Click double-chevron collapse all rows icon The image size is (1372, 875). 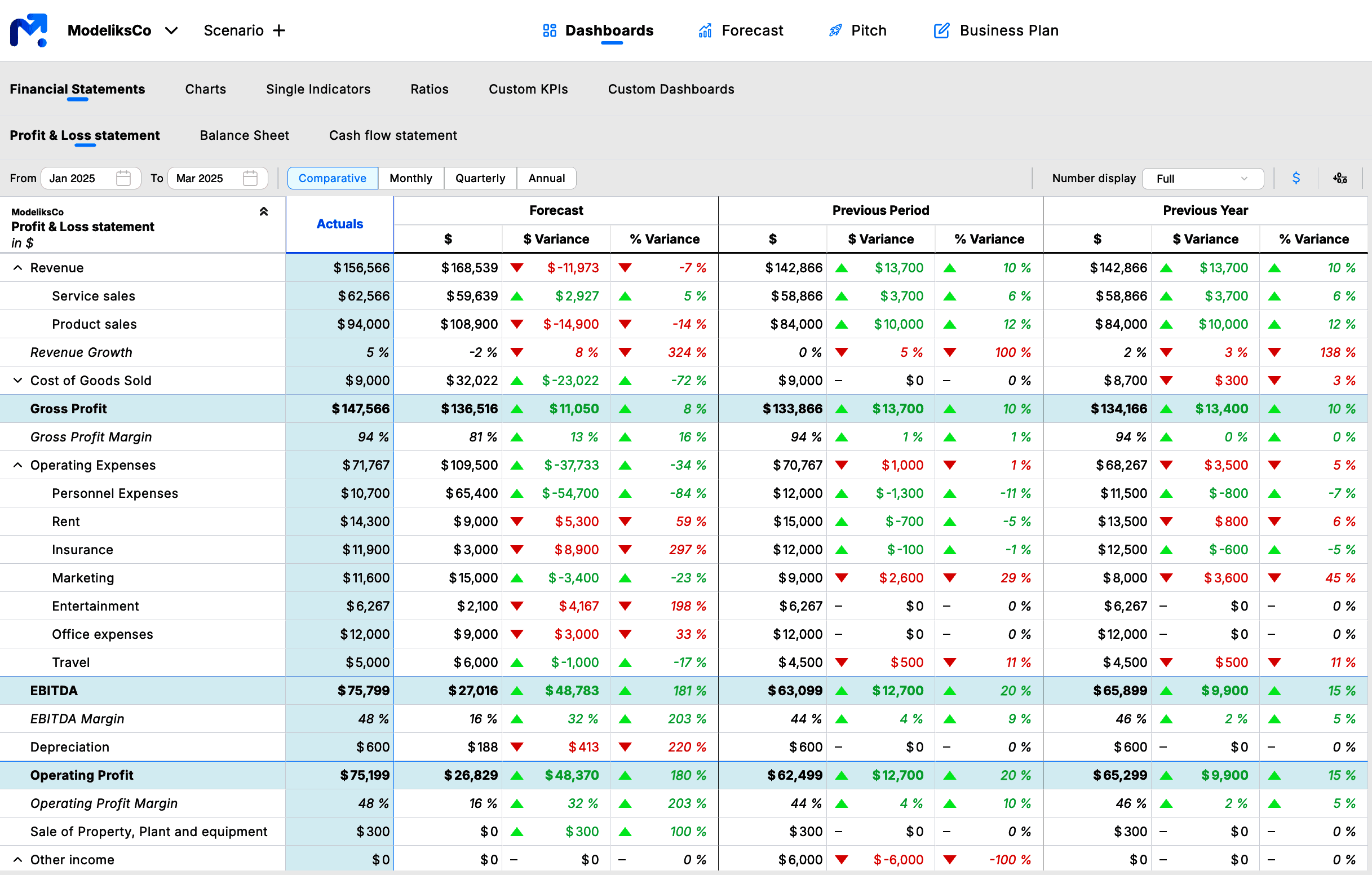click(x=263, y=212)
